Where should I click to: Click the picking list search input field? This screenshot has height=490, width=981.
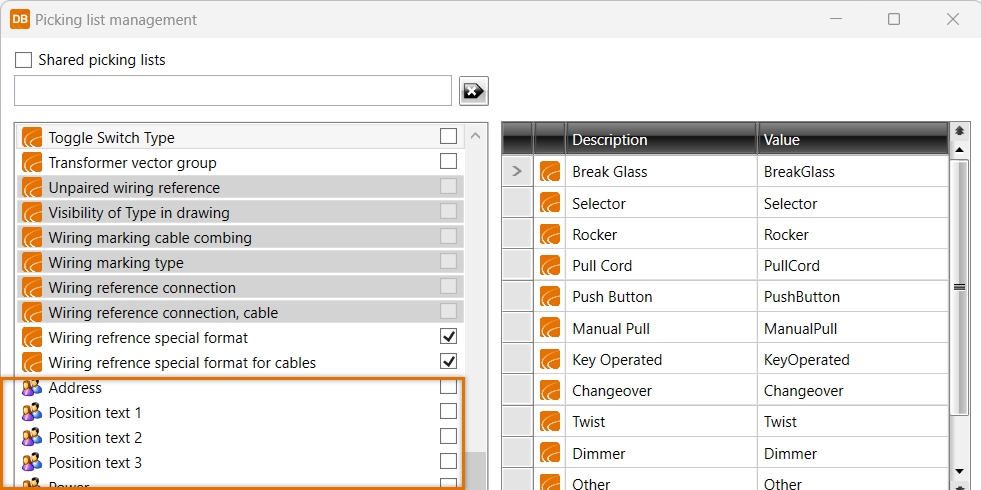click(233, 91)
